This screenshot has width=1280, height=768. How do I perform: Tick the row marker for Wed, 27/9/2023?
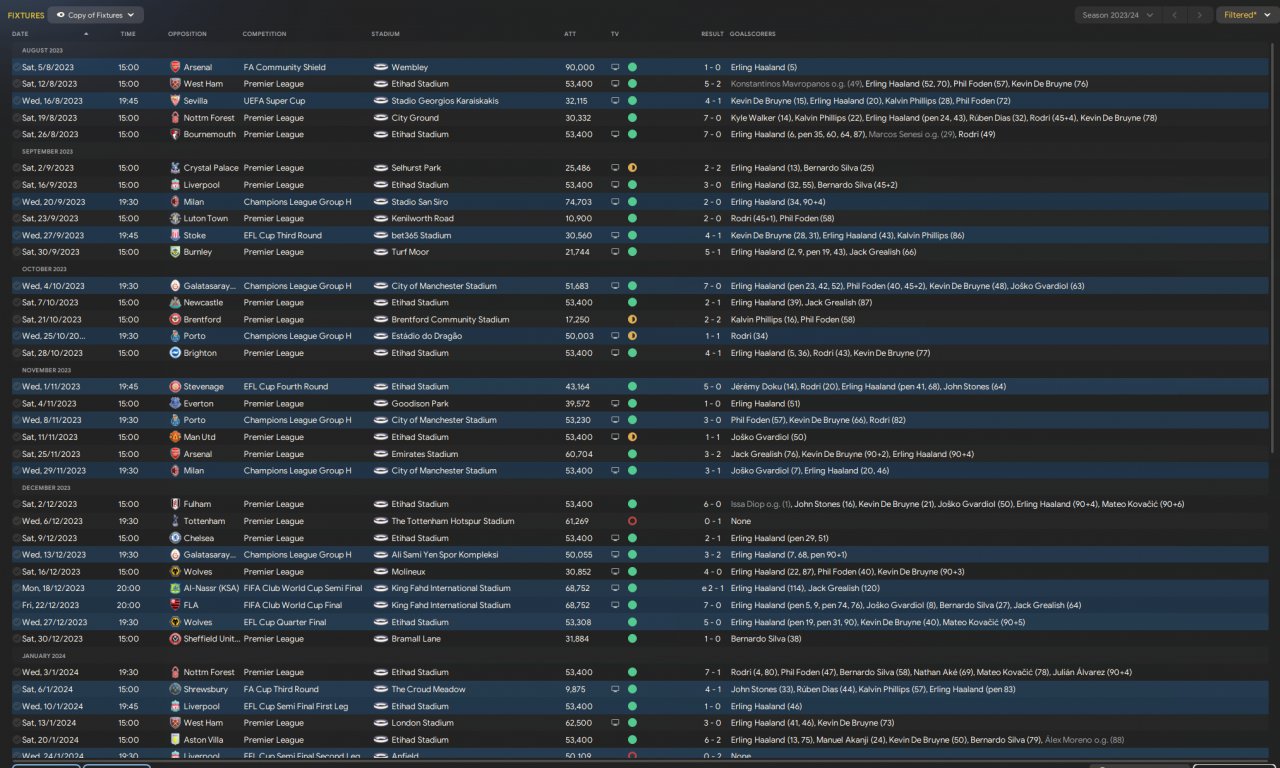coord(16,235)
